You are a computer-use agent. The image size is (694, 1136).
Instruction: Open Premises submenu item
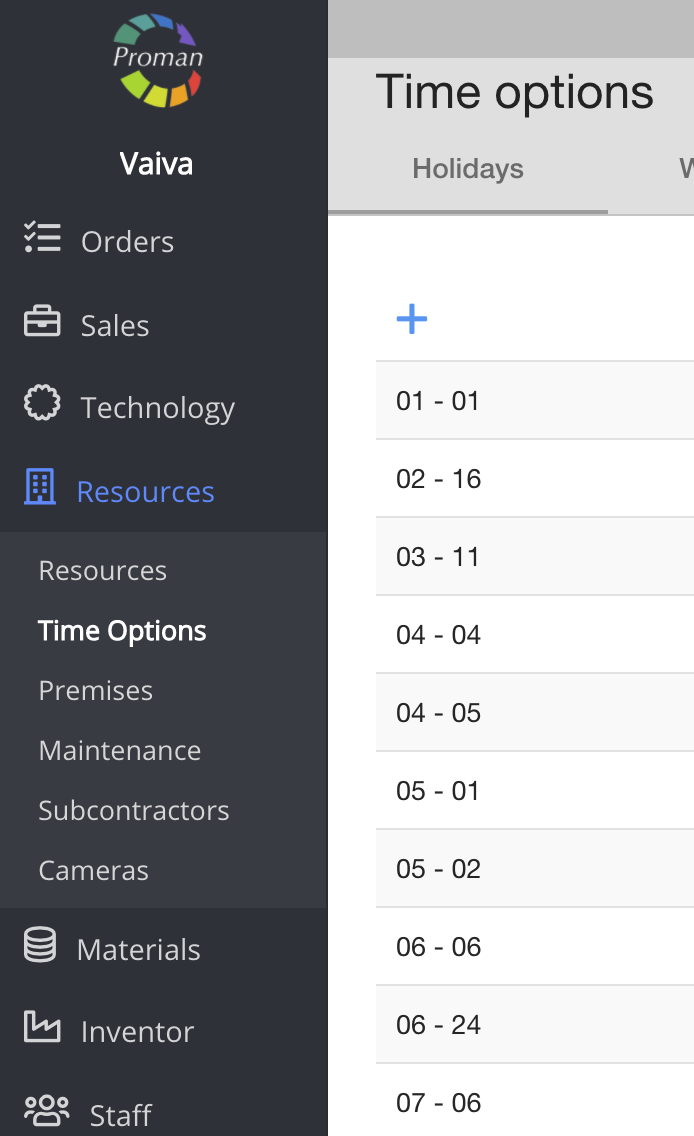click(96, 691)
